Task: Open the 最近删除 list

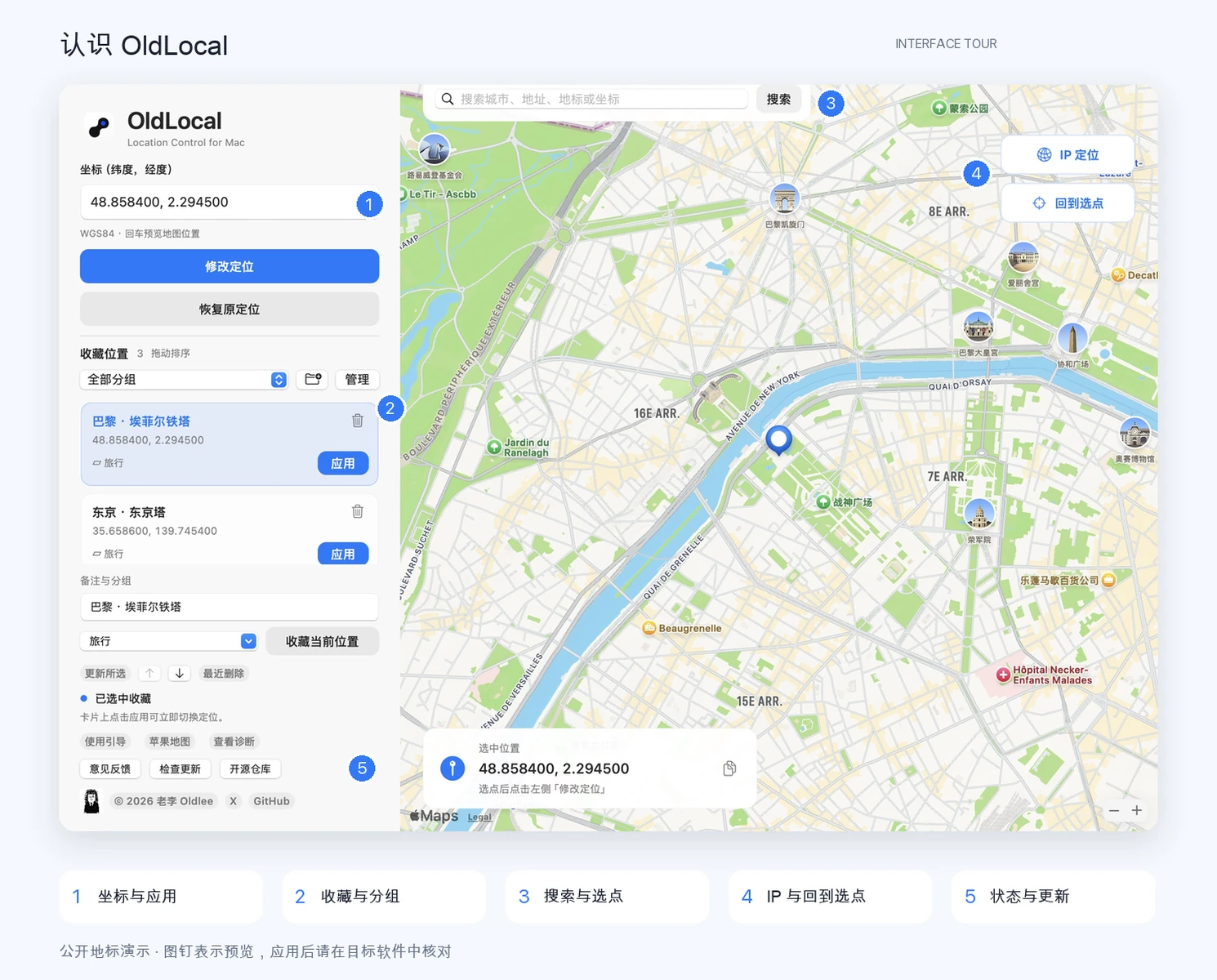Action: 224,673
